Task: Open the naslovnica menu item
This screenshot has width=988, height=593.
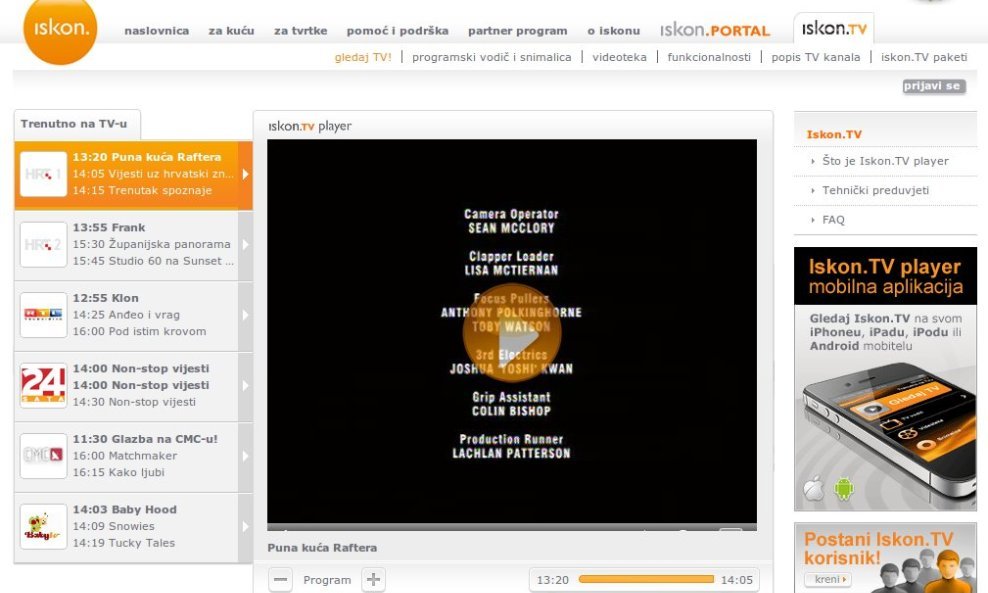Action: [157, 30]
